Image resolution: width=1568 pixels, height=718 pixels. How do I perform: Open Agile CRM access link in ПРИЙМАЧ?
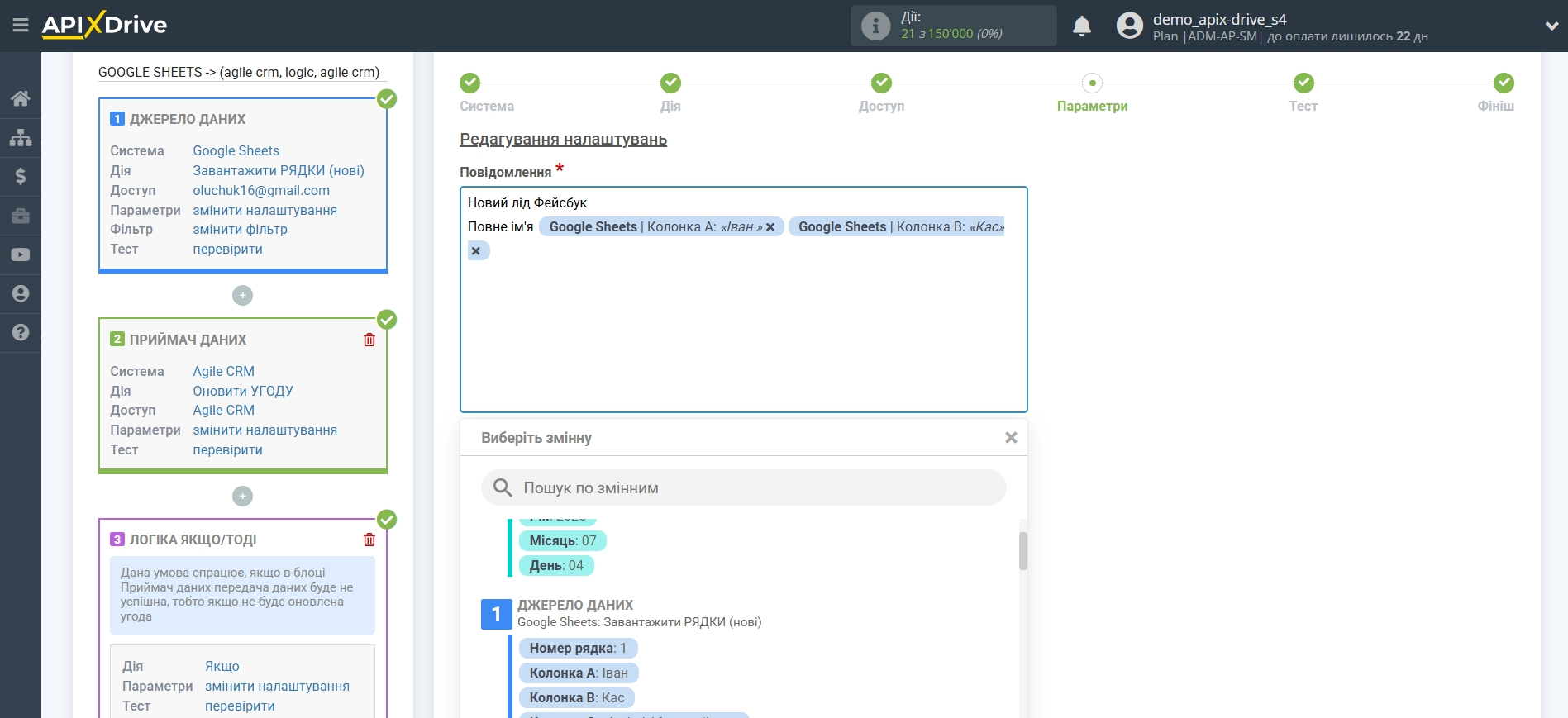223,410
